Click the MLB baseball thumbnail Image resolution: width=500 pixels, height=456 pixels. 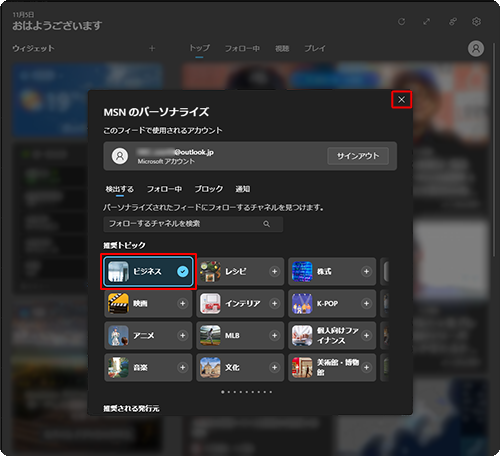(x=210, y=336)
